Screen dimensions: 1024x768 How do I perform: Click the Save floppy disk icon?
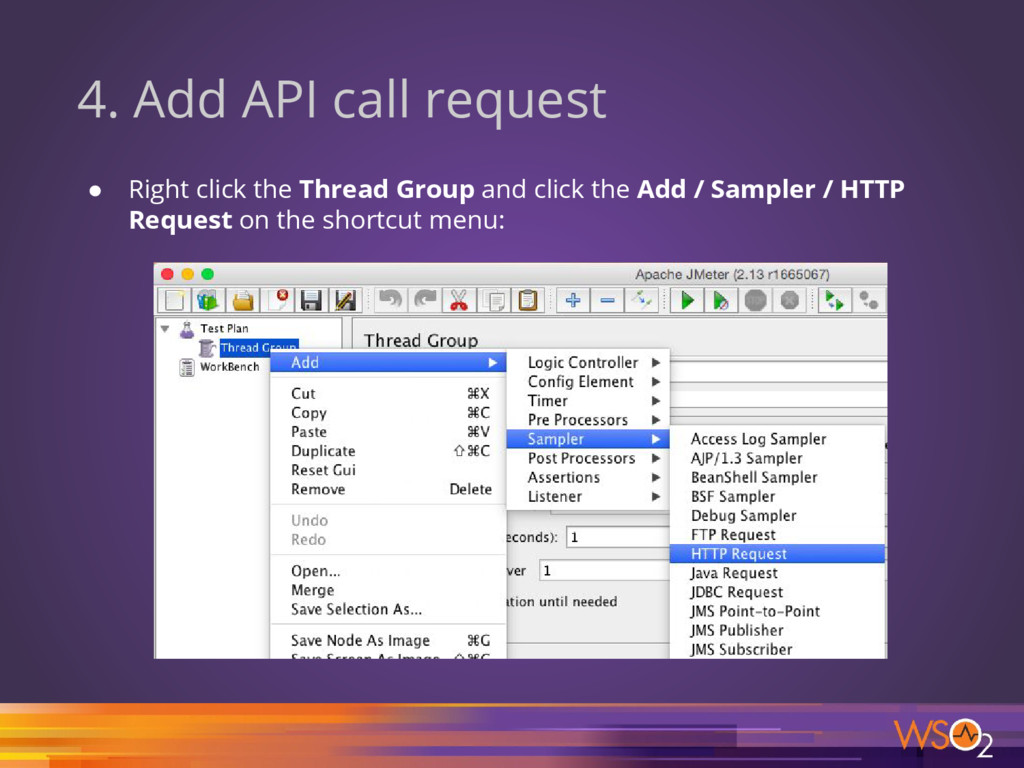click(311, 300)
